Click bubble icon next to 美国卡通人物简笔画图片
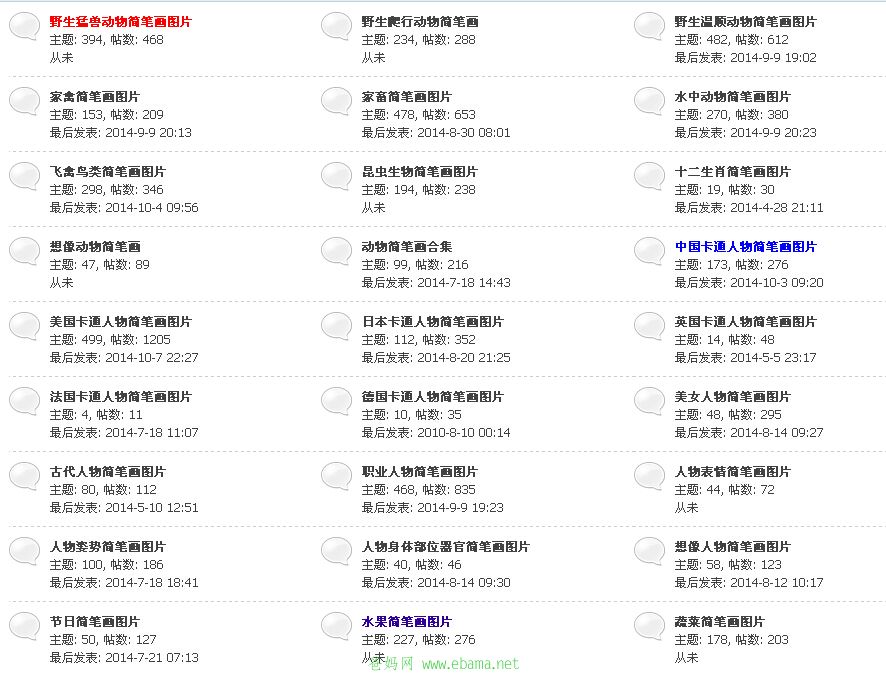The width and height of the screenshot is (886, 676). click(x=25, y=327)
